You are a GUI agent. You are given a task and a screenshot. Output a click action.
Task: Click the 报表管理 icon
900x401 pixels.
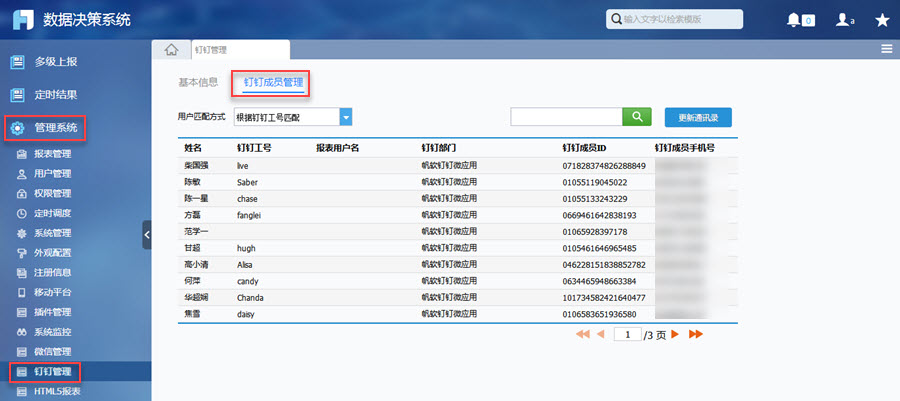pos(22,154)
